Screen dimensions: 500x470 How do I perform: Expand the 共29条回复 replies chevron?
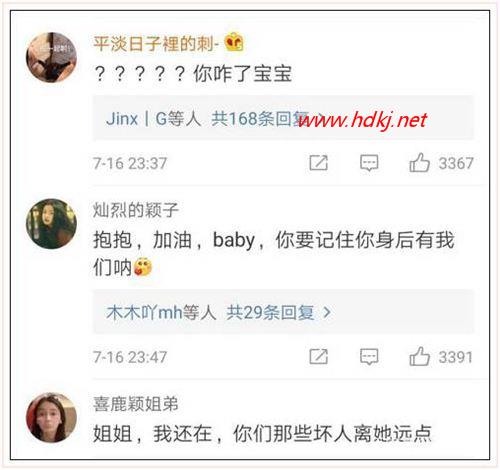pyautogui.click(x=327, y=312)
